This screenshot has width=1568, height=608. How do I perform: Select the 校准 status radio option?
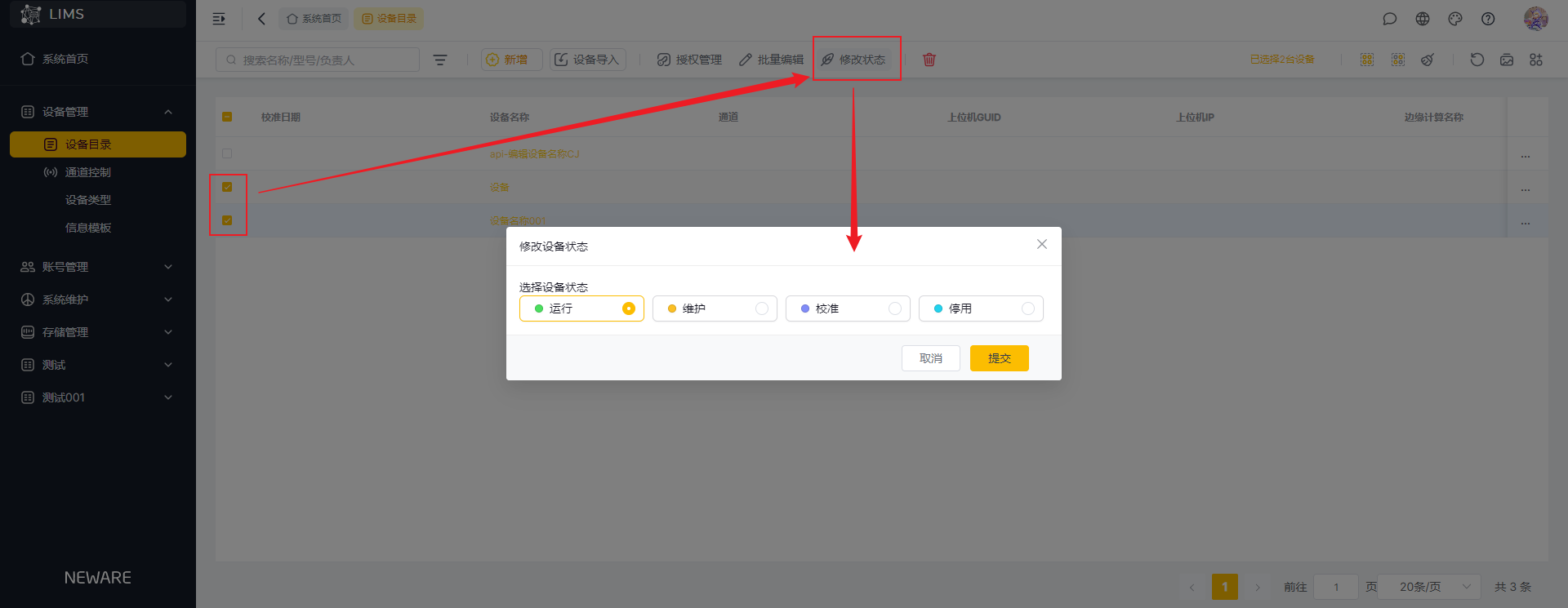click(848, 308)
